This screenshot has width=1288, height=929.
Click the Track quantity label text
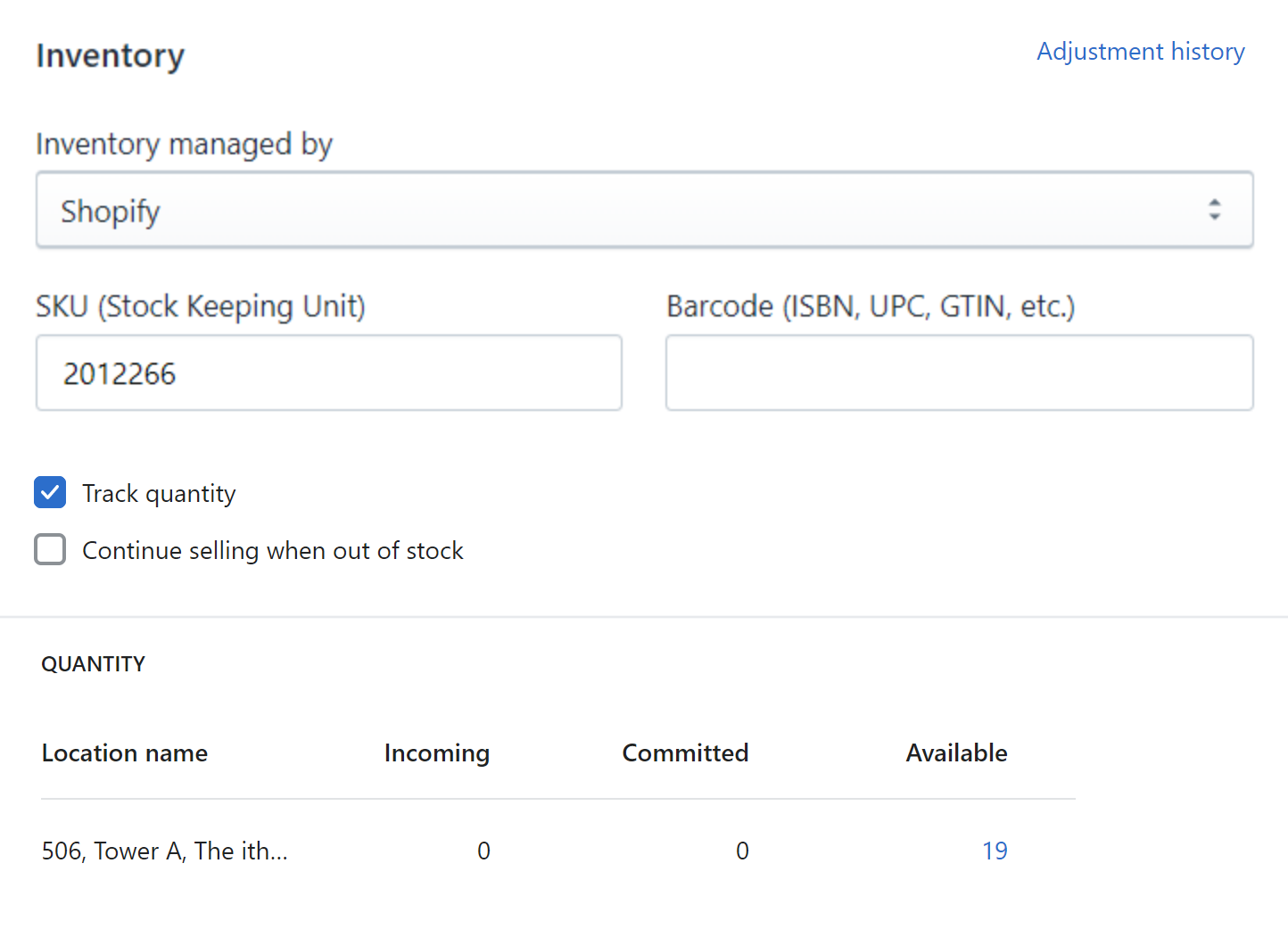pos(159,494)
